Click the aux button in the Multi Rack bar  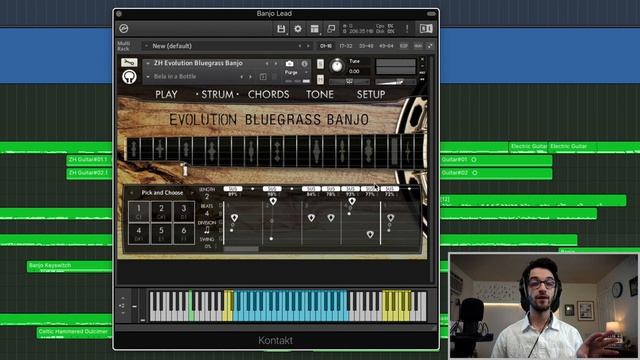pos(418,46)
